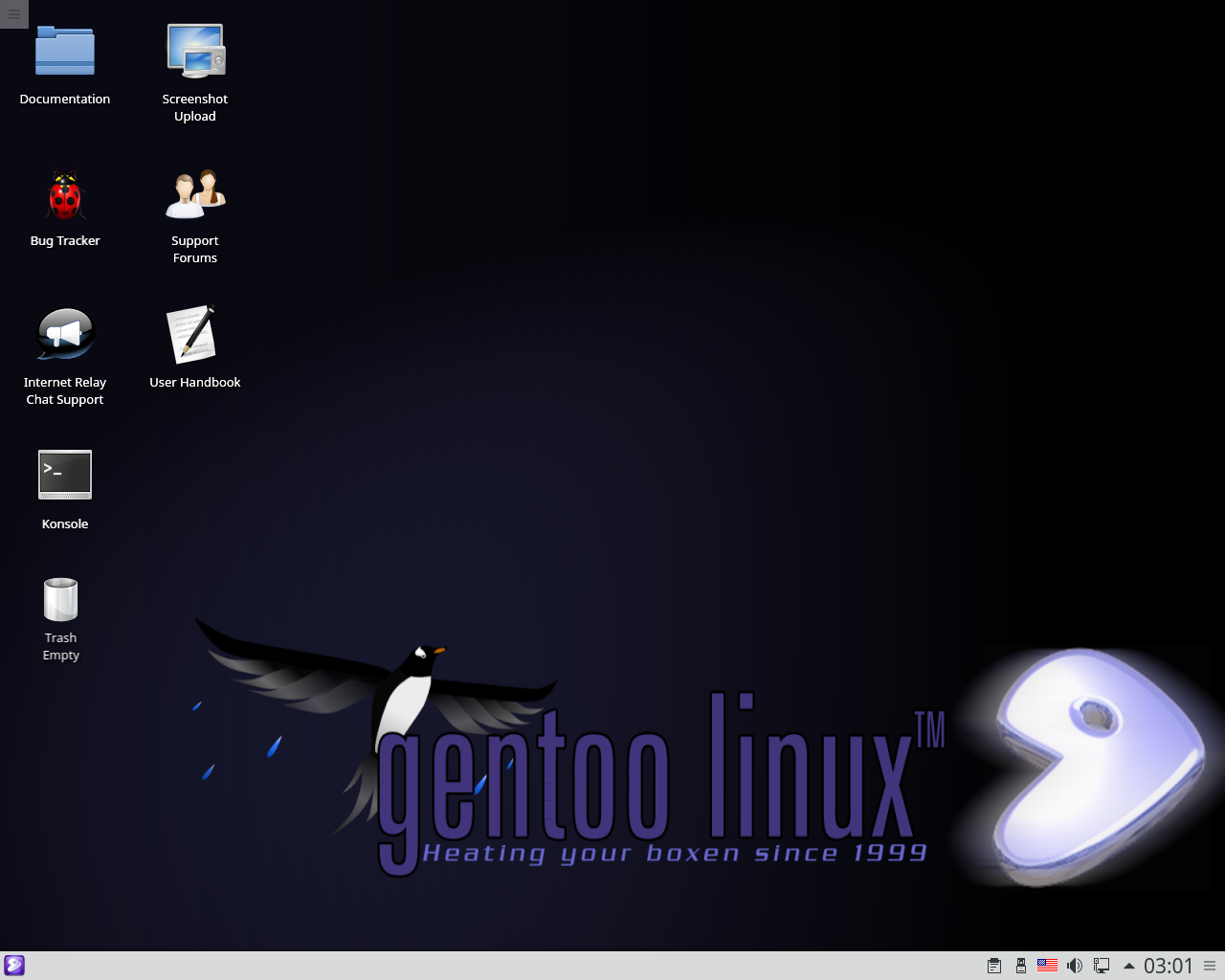Mute audio via the volume tray icon

1074,965
